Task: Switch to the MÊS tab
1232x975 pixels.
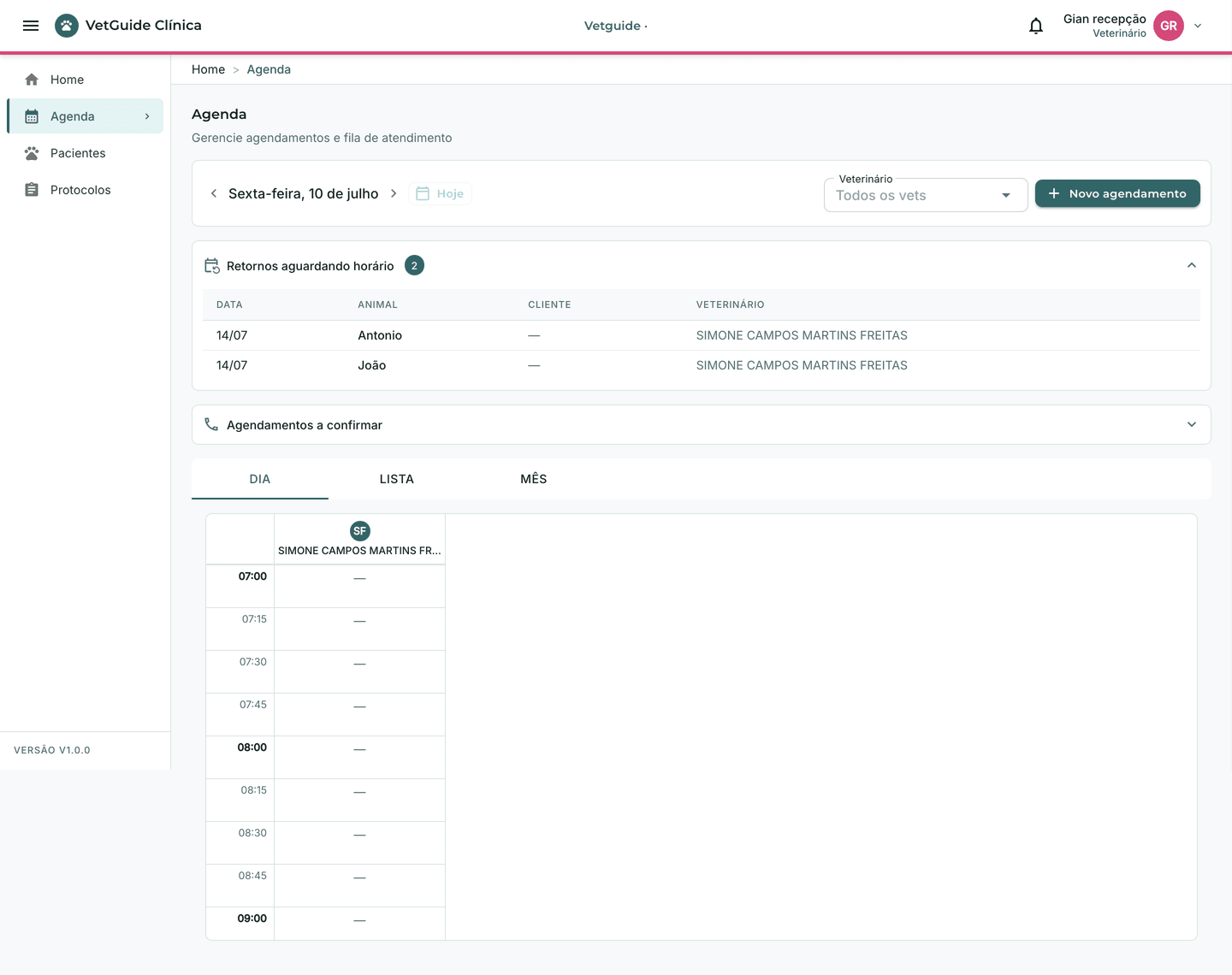Action: tap(534, 479)
